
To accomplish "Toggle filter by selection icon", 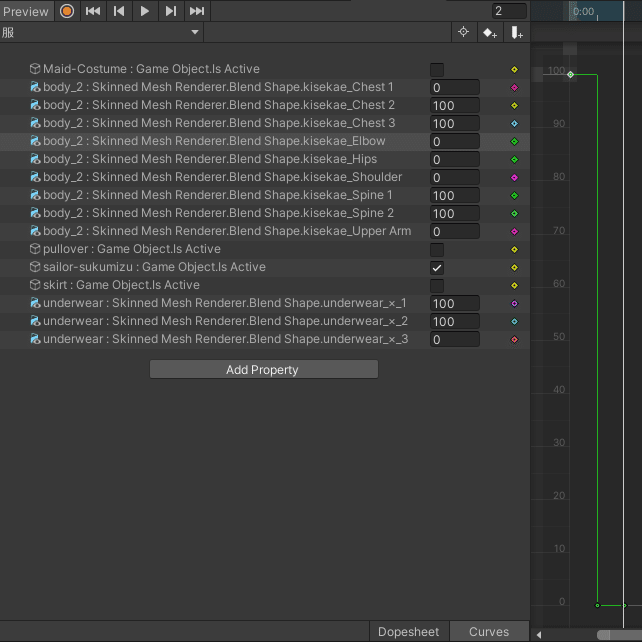I will (x=463, y=32).
